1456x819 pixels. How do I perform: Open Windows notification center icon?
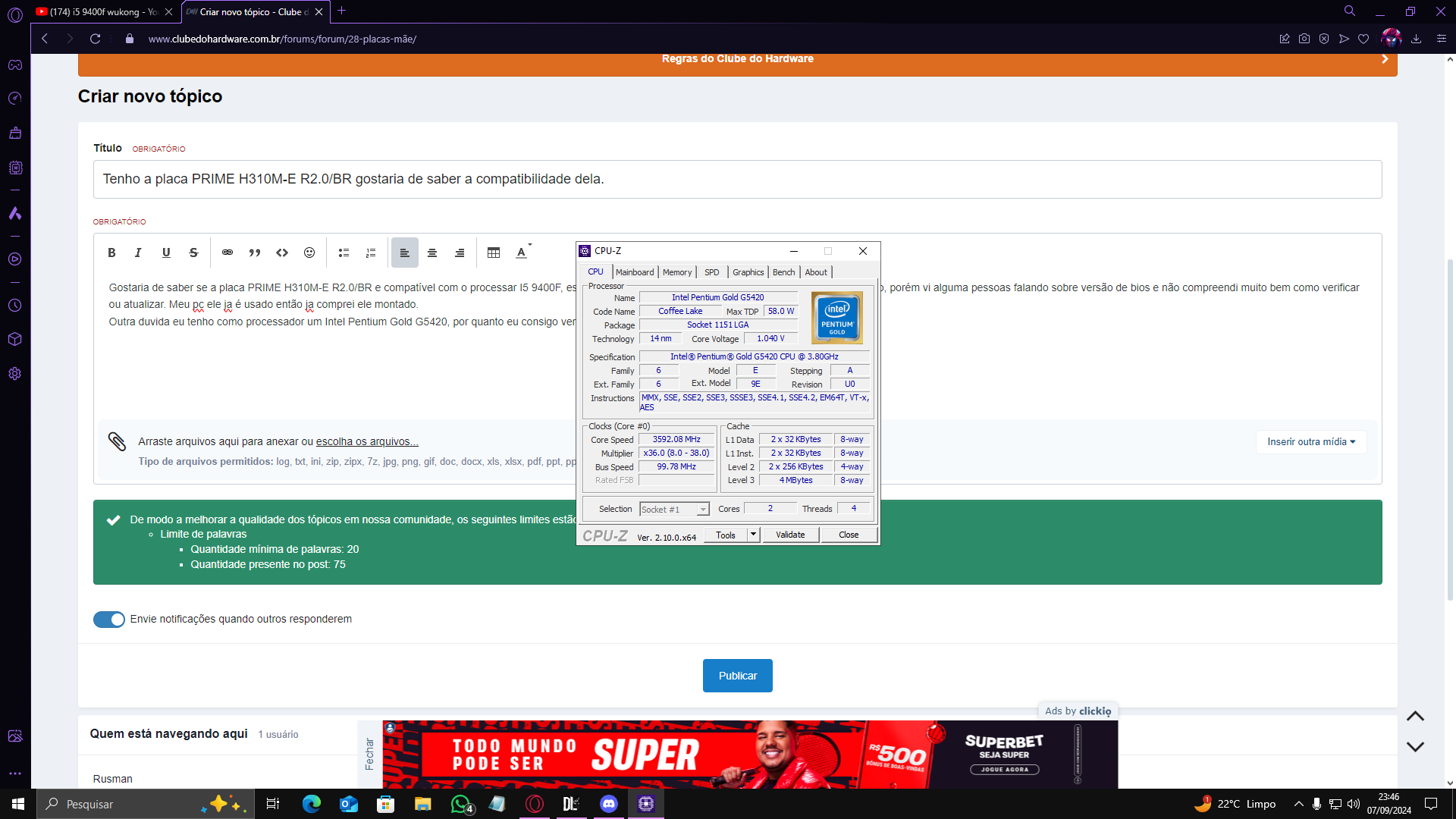tap(1431, 804)
